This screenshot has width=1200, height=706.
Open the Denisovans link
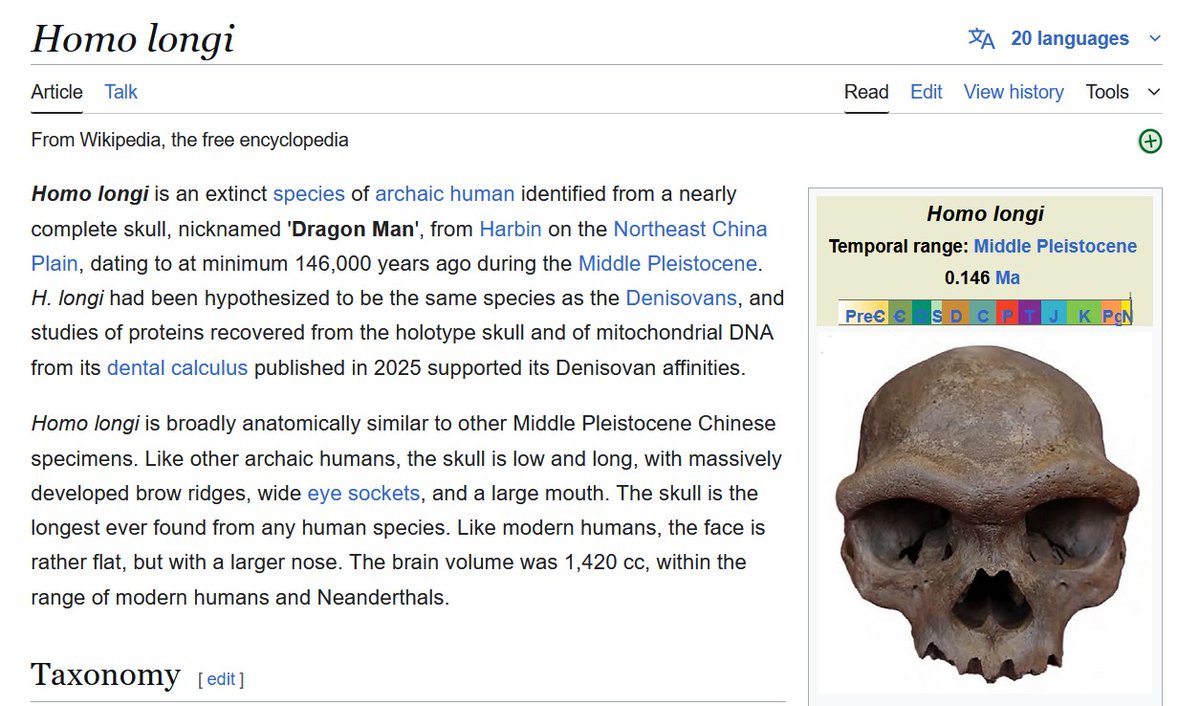pos(681,297)
